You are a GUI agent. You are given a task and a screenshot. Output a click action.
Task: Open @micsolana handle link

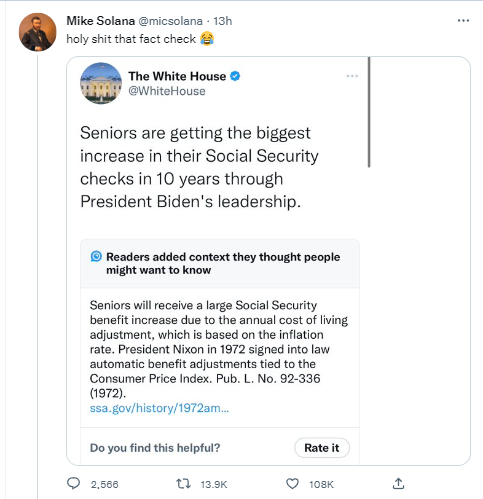coord(170,21)
